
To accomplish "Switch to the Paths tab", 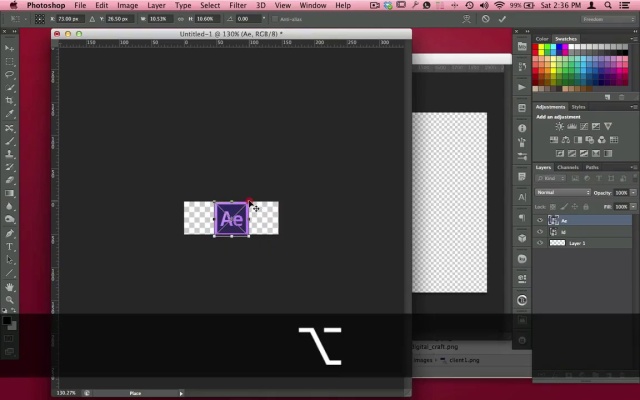I will tap(592, 167).
